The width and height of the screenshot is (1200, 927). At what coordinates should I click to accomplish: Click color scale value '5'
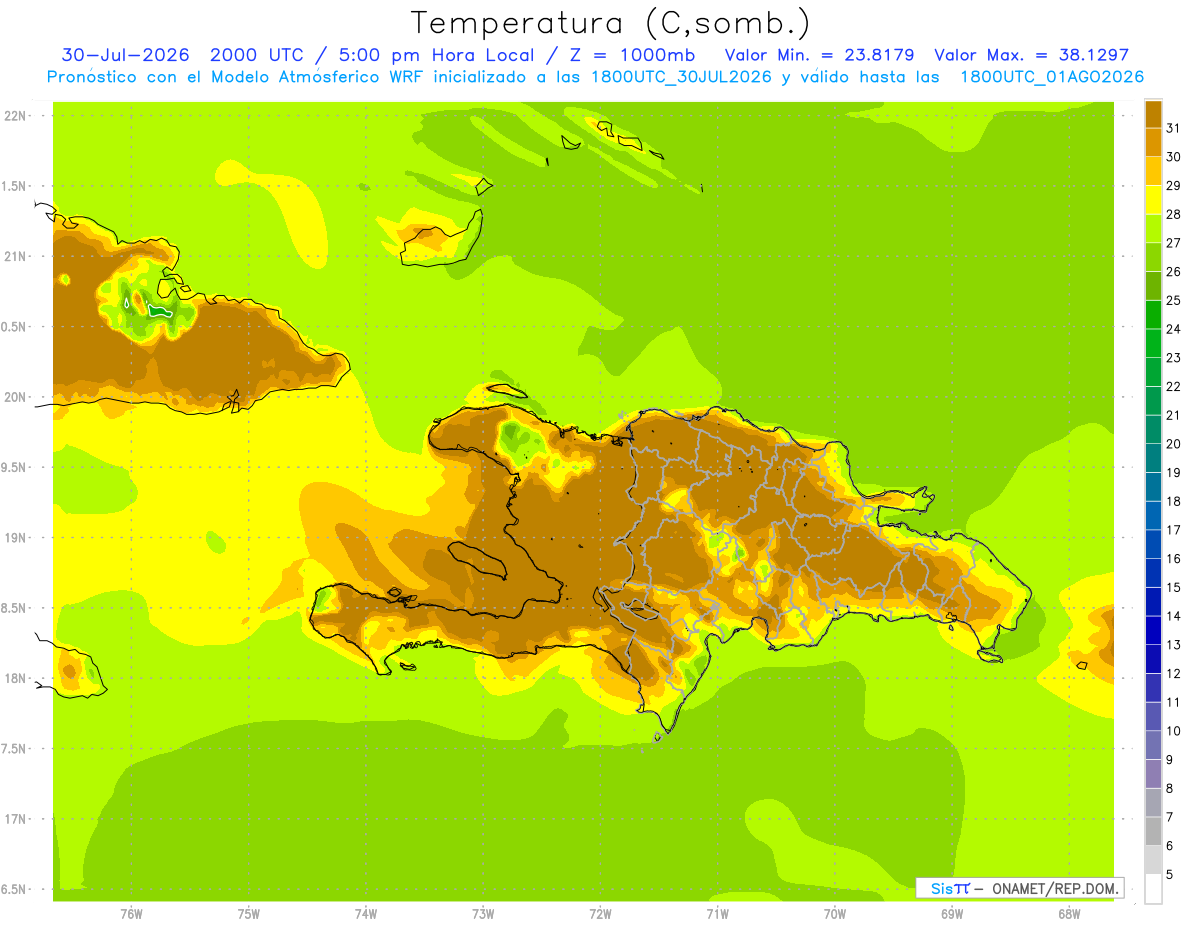point(1170,874)
